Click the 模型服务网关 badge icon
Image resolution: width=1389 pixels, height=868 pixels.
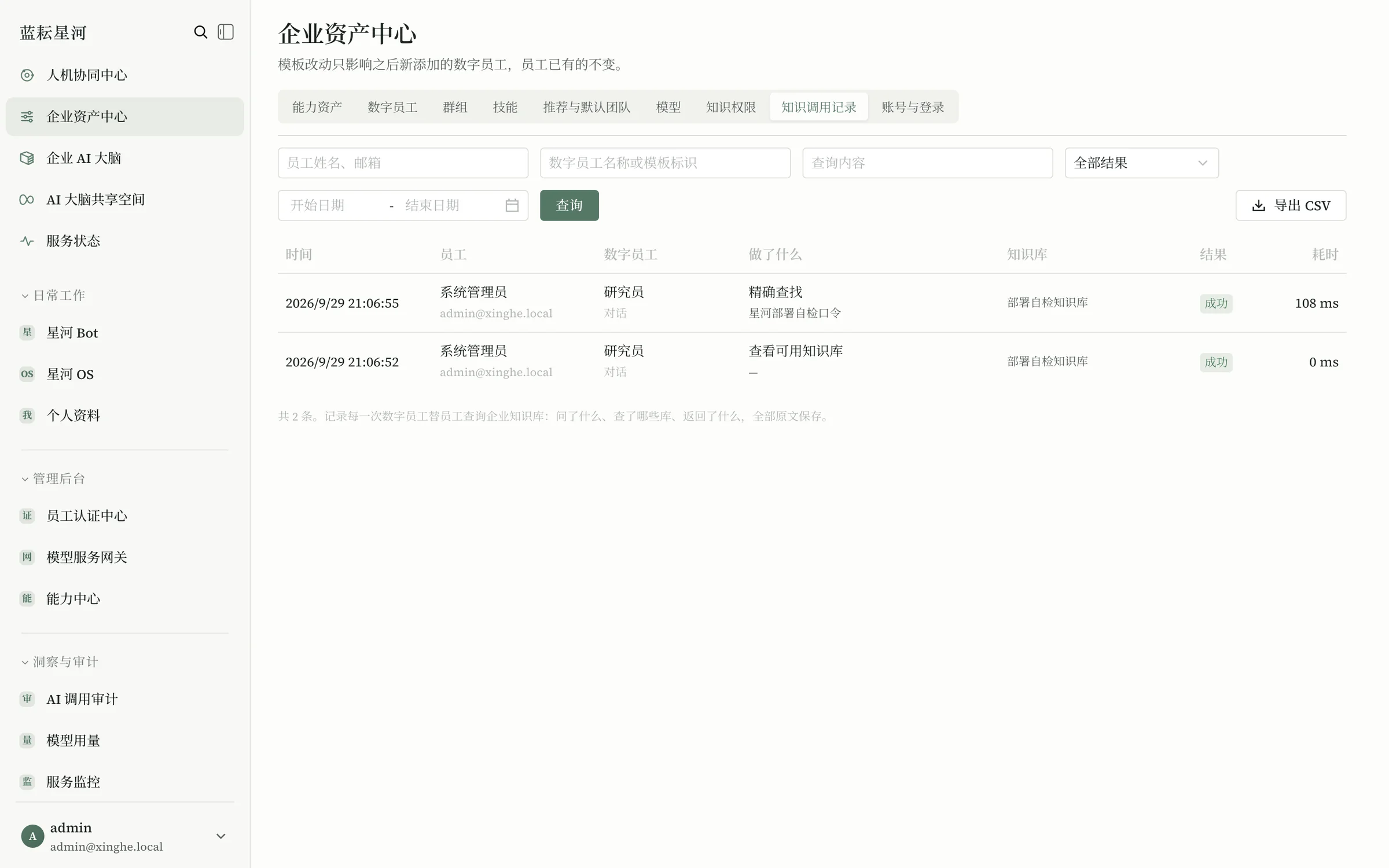tap(27, 557)
